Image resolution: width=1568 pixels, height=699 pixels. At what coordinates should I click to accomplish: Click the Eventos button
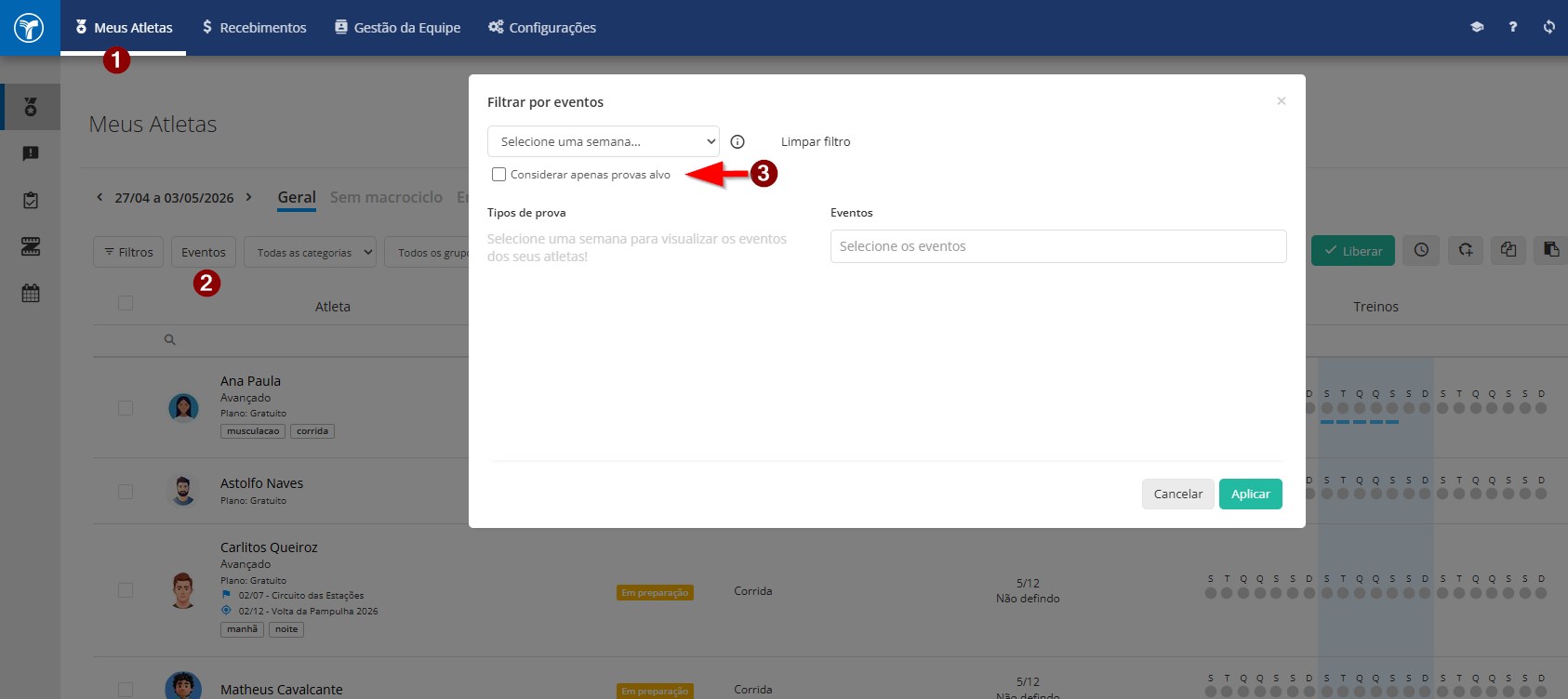tap(204, 252)
